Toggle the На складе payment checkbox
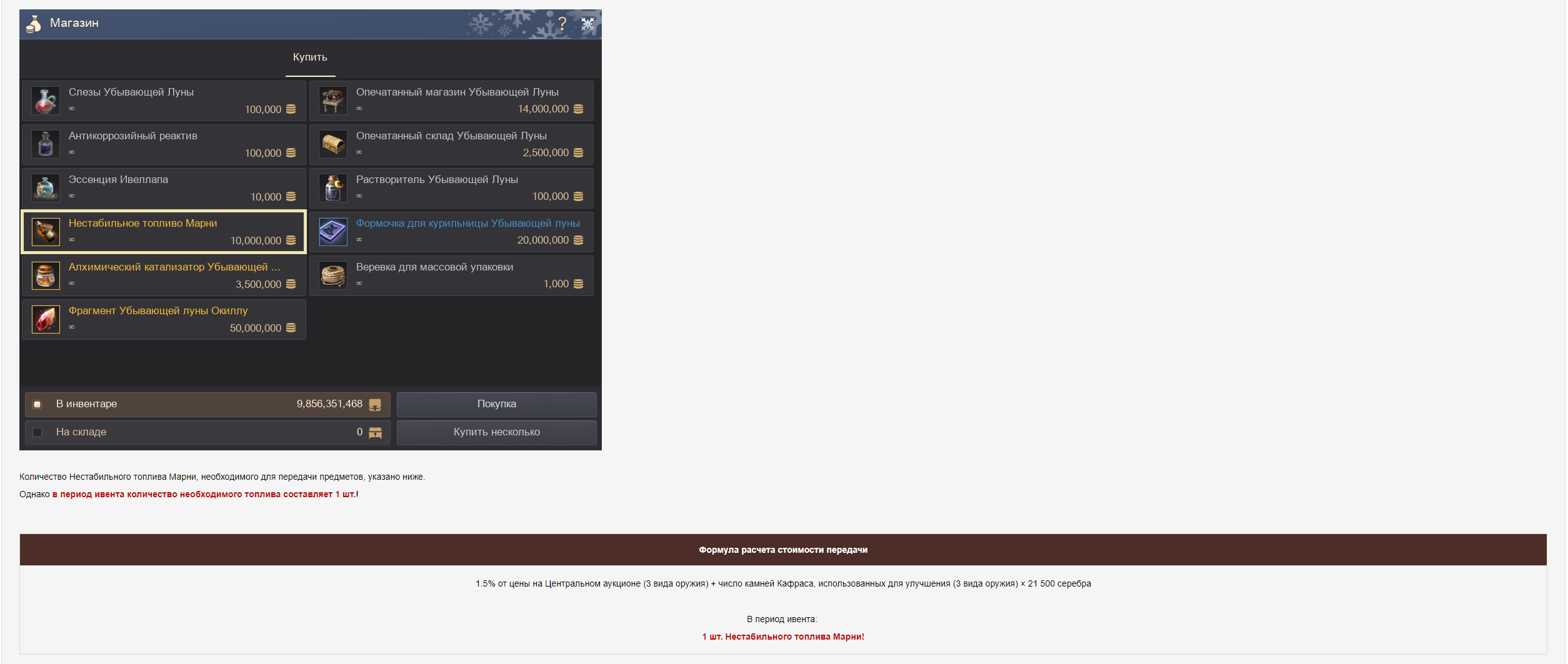This screenshot has width=1568, height=664. pyautogui.click(x=37, y=433)
